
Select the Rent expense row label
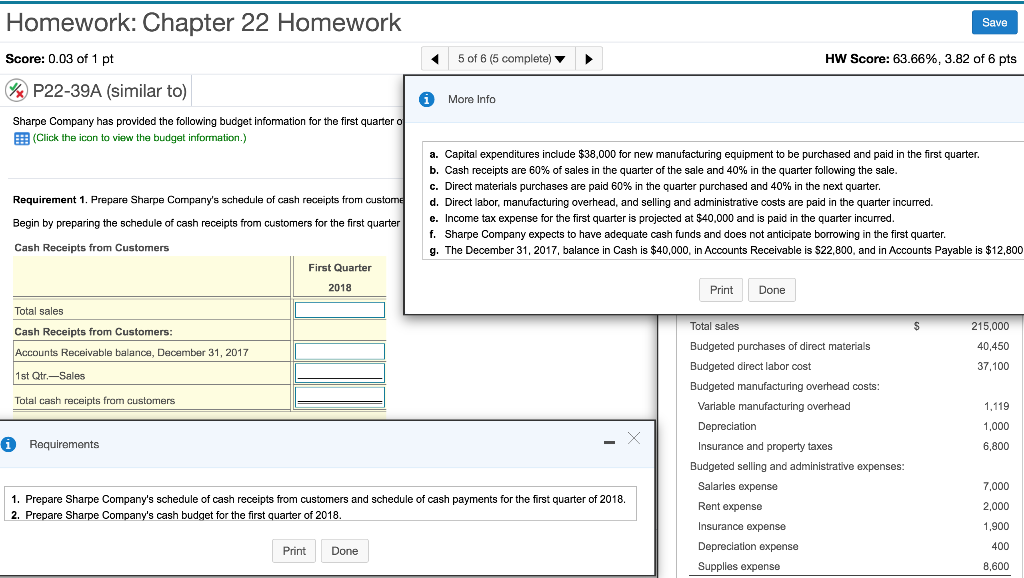(729, 507)
